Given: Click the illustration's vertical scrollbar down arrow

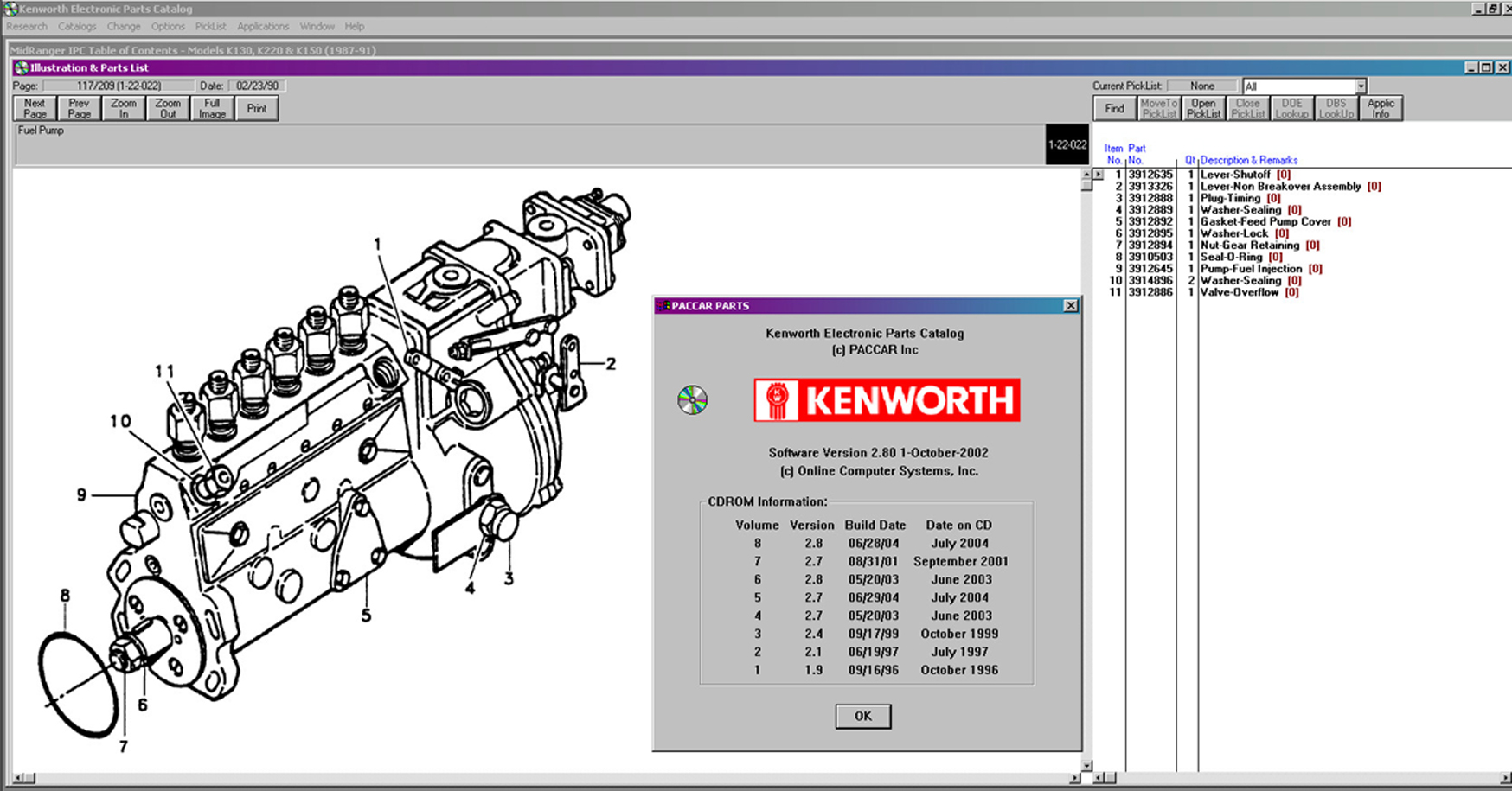Looking at the screenshot, I should point(1087,766).
